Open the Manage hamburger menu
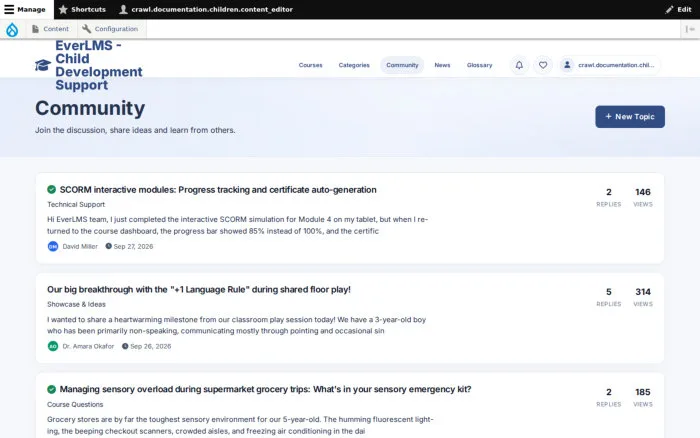This screenshot has width=700, height=438. (25, 9)
